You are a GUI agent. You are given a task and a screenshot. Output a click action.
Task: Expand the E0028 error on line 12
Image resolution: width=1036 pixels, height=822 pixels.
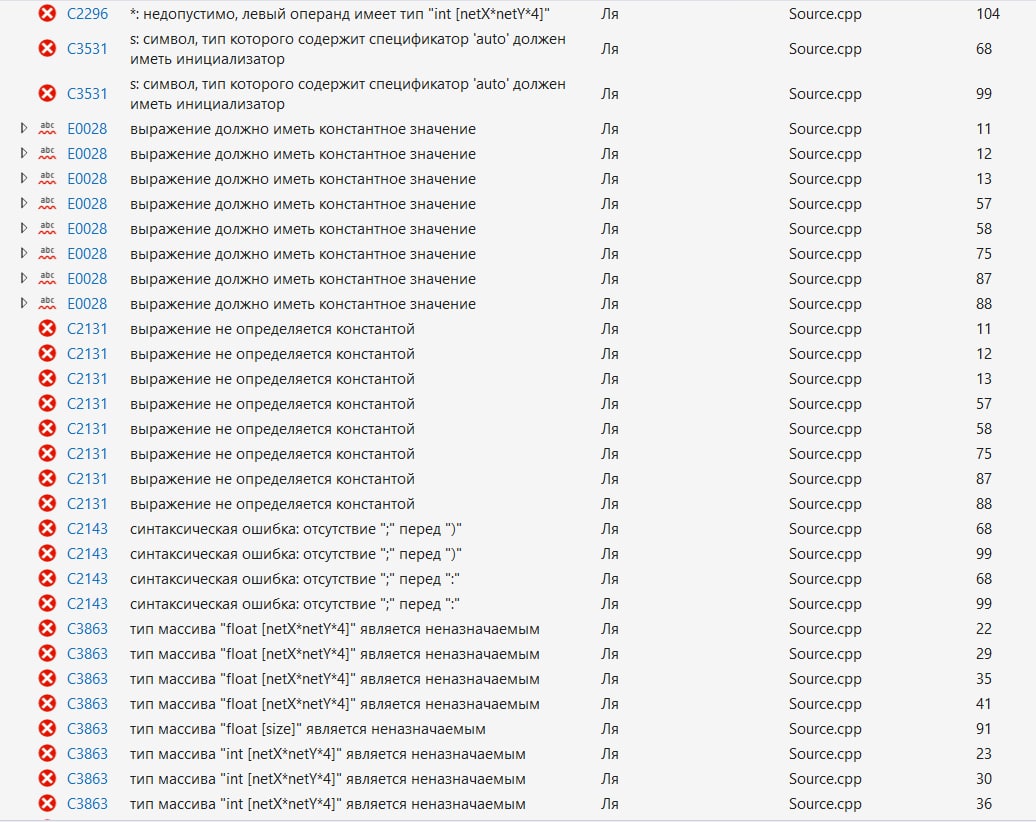click(x=24, y=154)
